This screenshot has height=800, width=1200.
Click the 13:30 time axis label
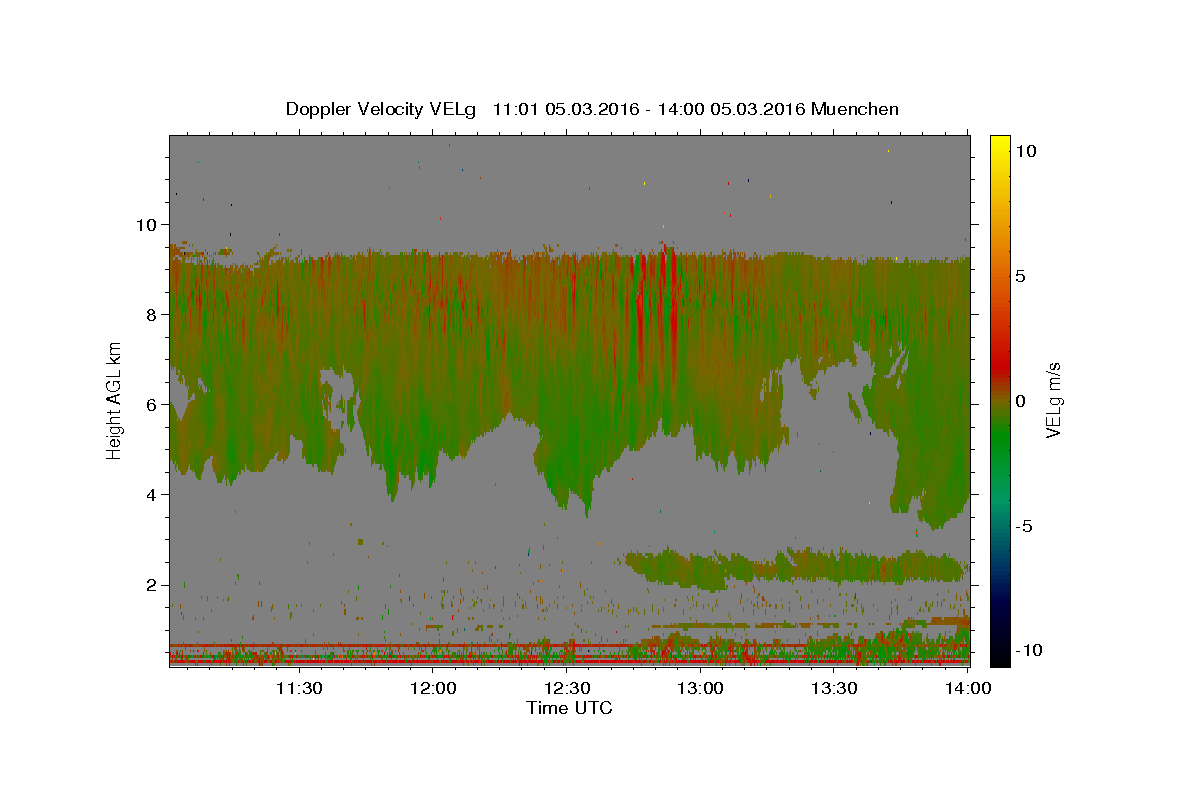tap(835, 688)
